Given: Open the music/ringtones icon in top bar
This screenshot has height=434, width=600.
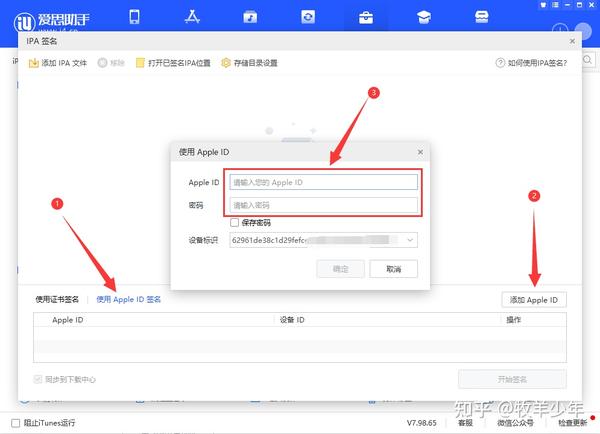Looking at the screenshot, I should 250,17.
